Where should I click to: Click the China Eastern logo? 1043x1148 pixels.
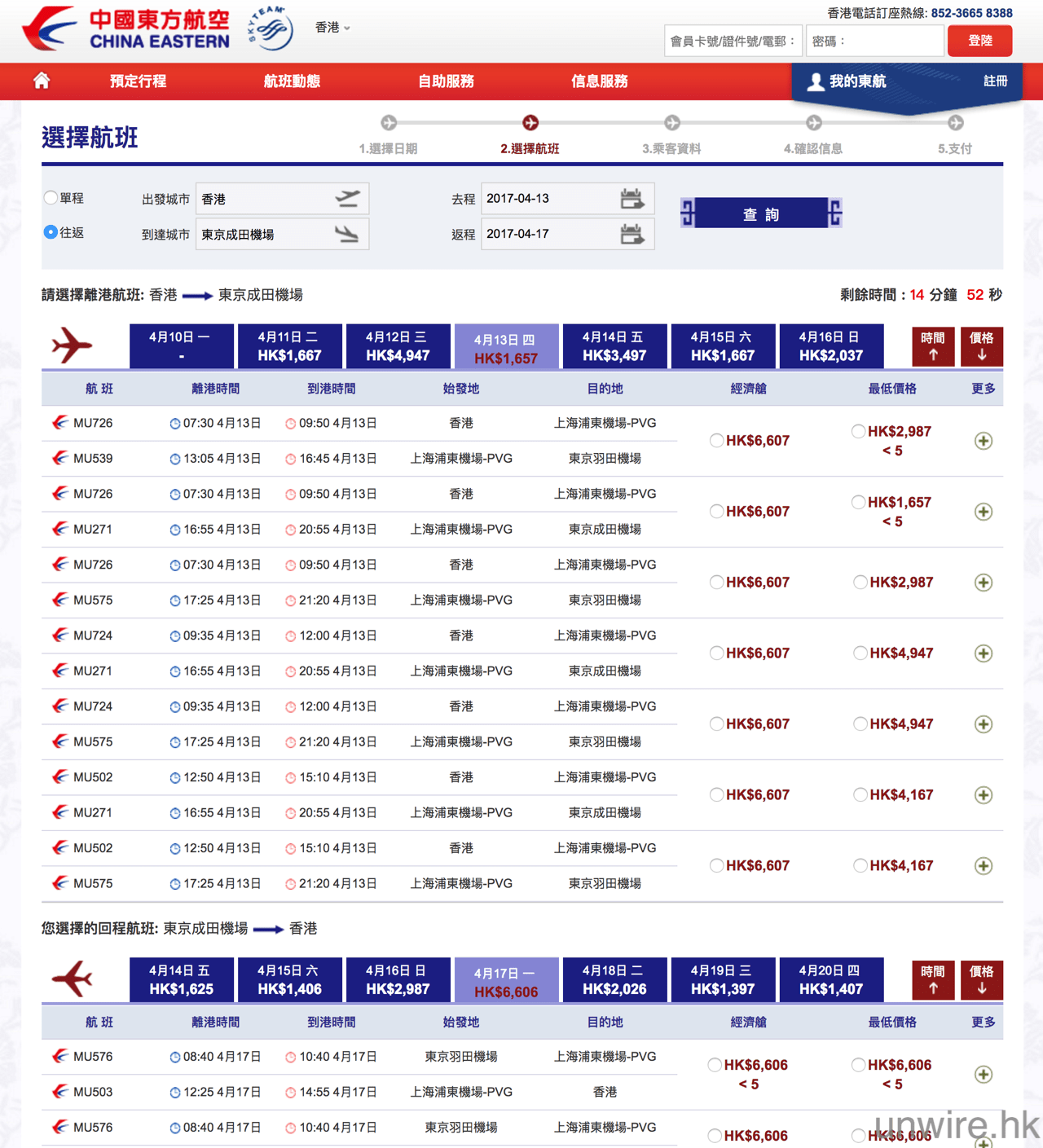pyautogui.click(x=126, y=30)
